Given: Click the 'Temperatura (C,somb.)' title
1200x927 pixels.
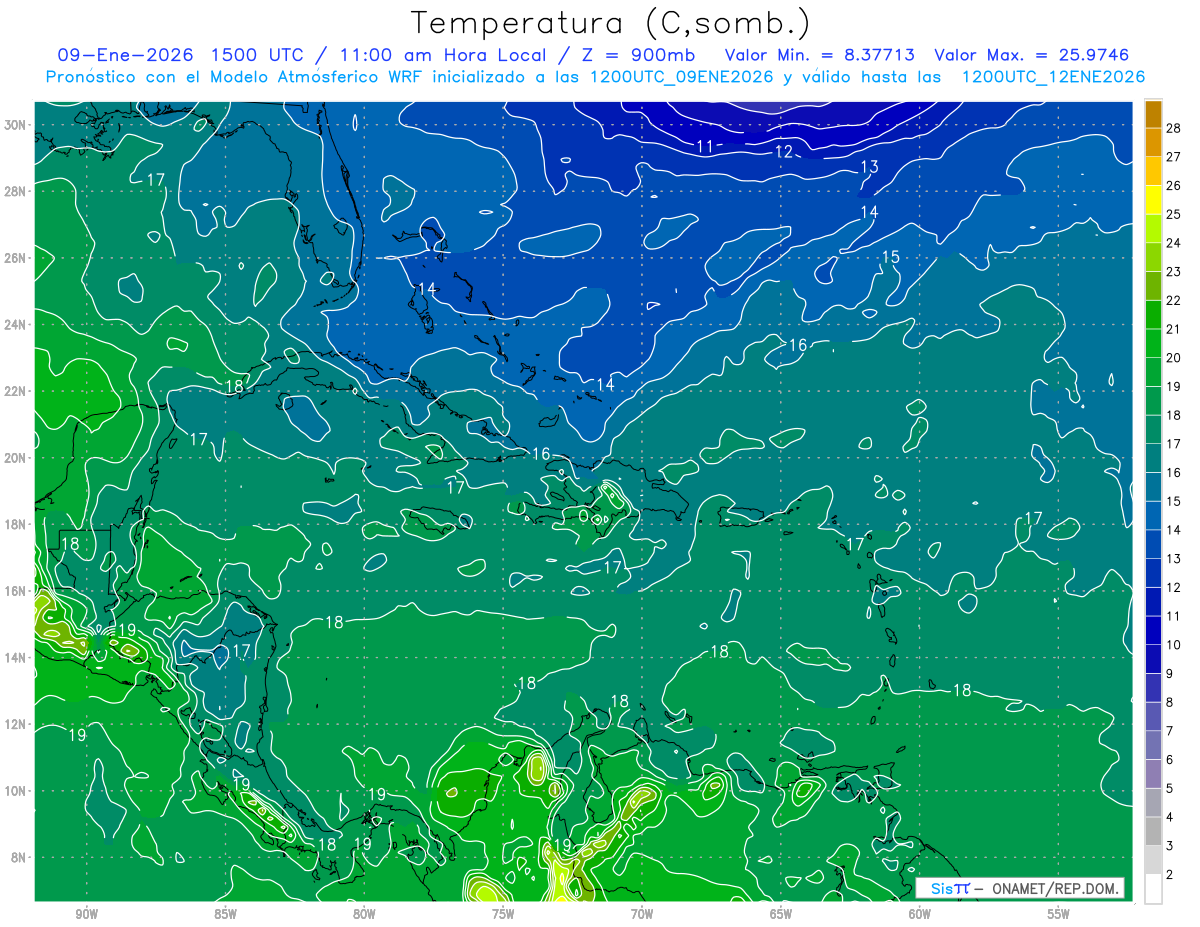Looking at the screenshot, I should click(610, 23).
